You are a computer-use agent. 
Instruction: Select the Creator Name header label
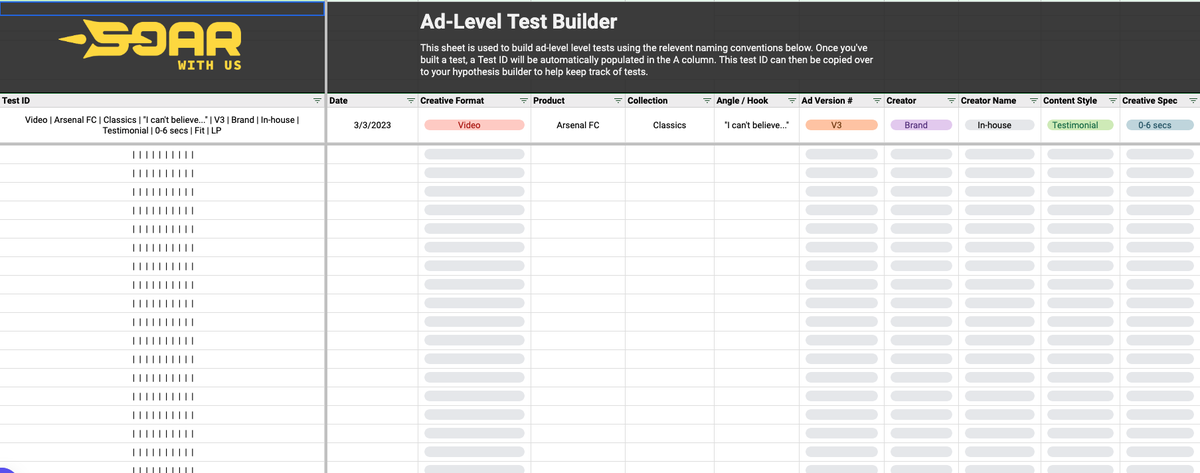tap(988, 101)
